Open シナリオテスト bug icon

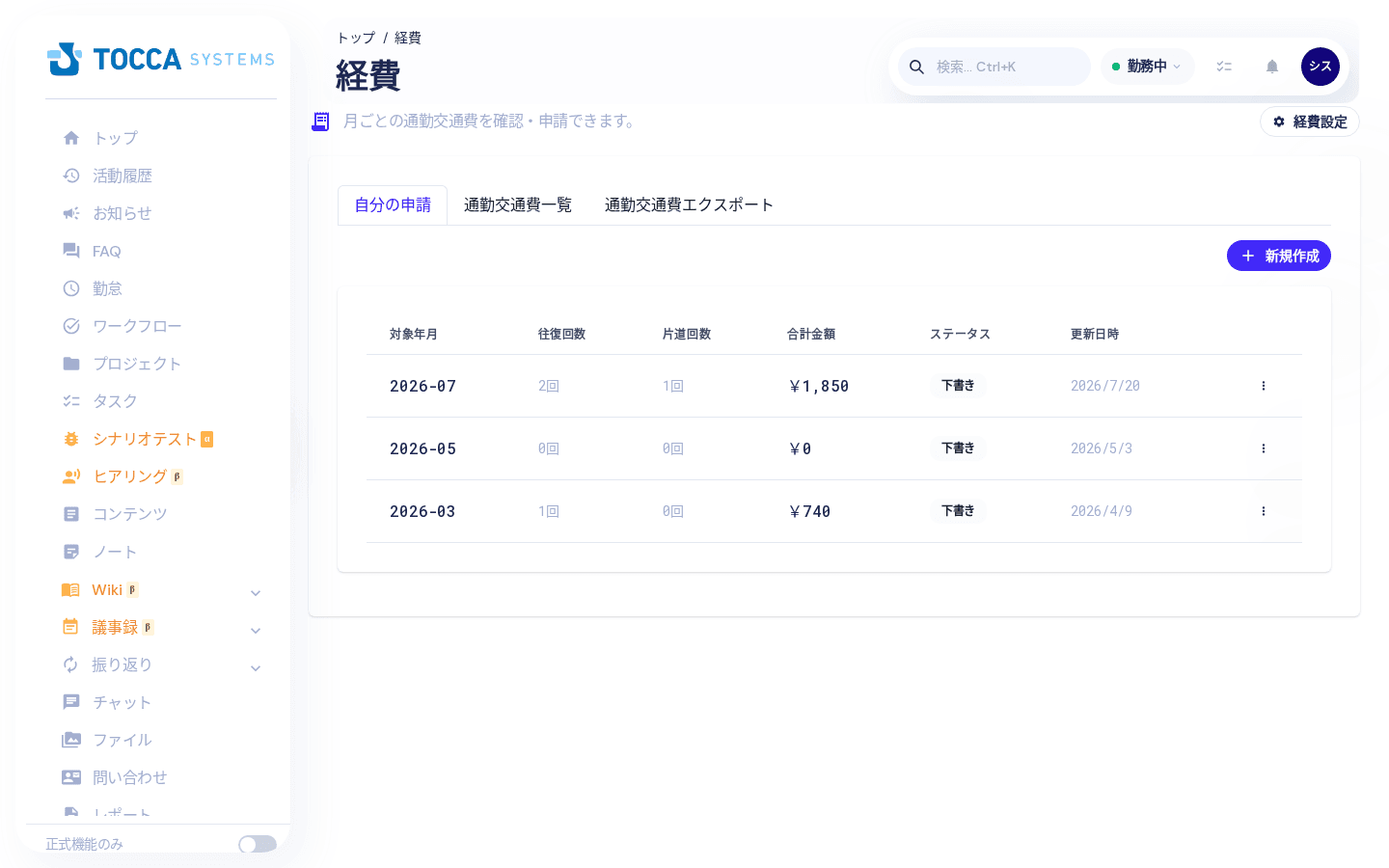[x=71, y=439]
